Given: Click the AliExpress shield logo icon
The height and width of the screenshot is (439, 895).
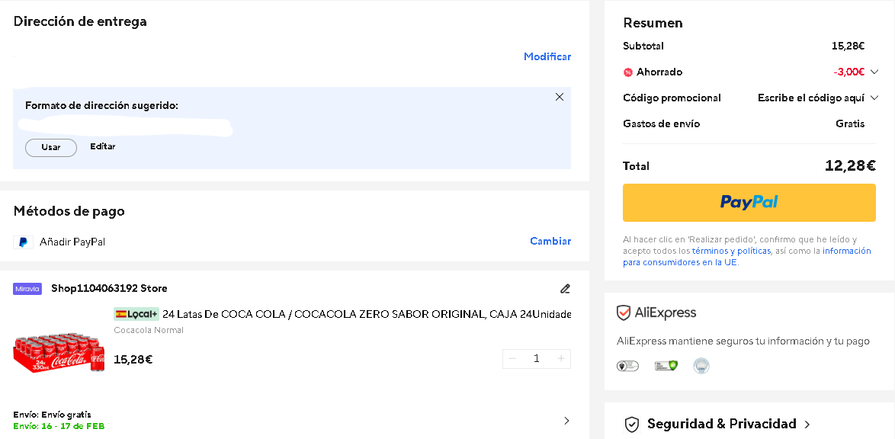Looking at the screenshot, I should pos(623,313).
